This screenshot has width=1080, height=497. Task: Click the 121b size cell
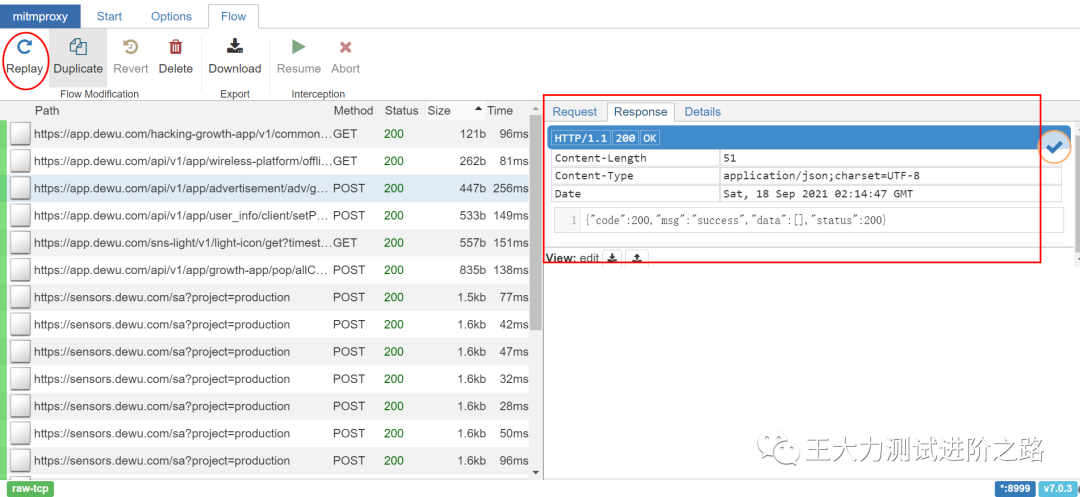472,134
